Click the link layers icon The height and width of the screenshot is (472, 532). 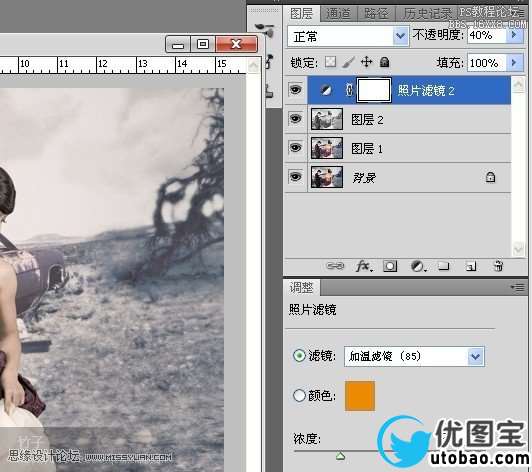click(335, 266)
